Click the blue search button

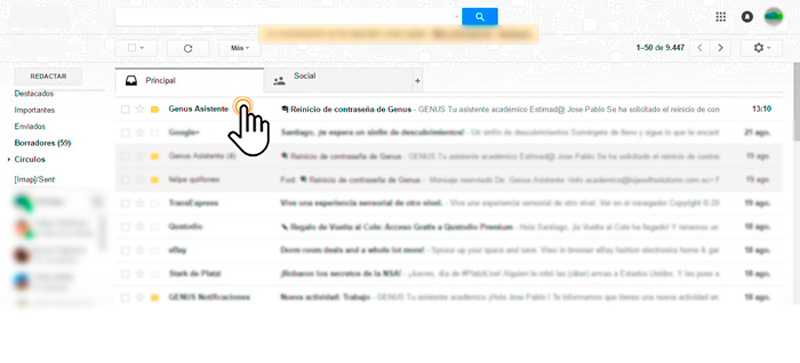tap(480, 17)
